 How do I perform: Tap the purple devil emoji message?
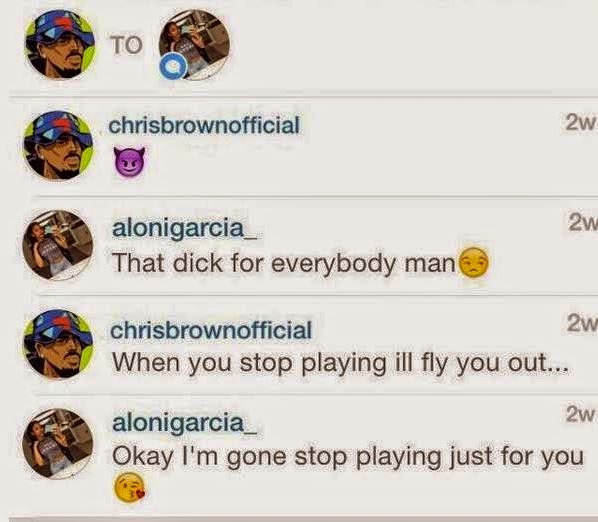(x=130, y=162)
